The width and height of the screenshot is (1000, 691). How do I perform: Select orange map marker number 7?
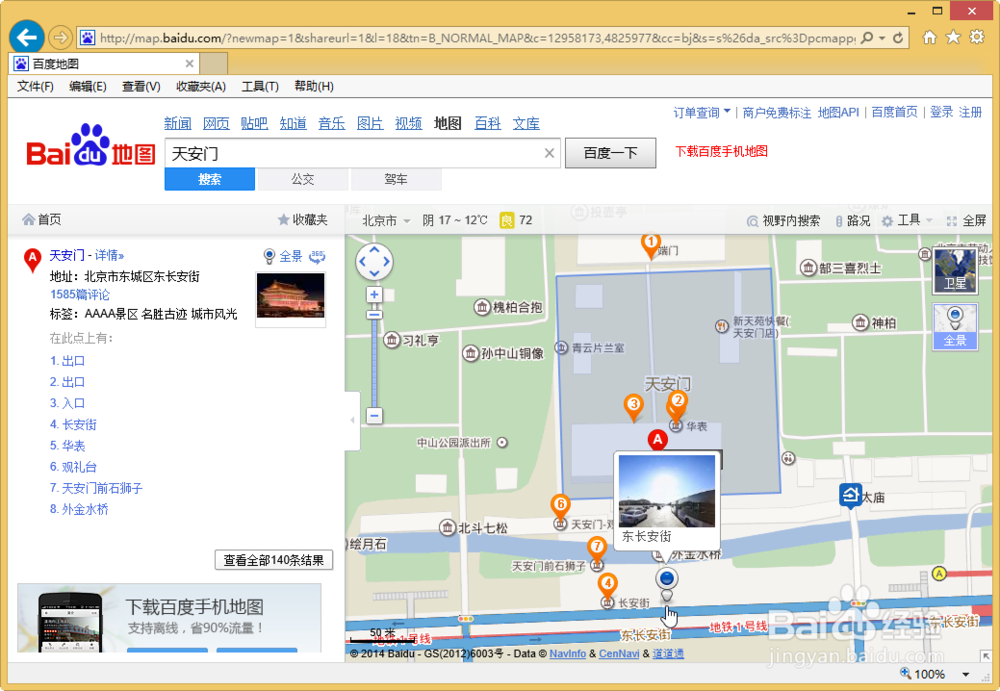point(596,549)
